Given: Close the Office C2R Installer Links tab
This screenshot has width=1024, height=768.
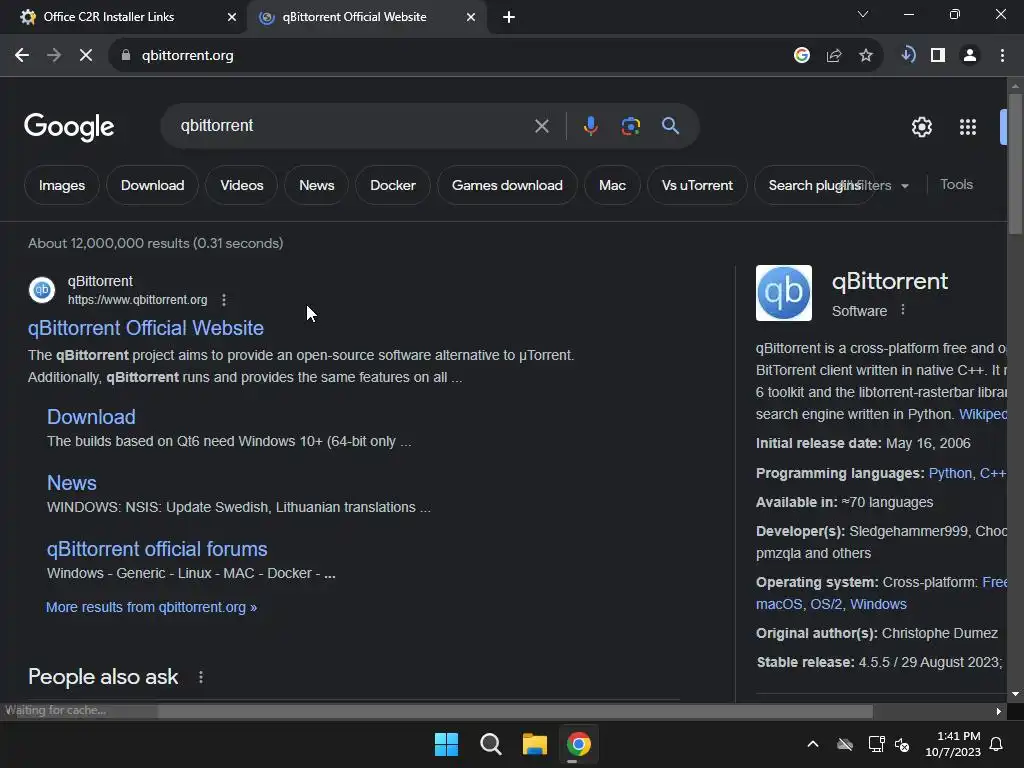Looking at the screenshot, I should click(232, 17).
